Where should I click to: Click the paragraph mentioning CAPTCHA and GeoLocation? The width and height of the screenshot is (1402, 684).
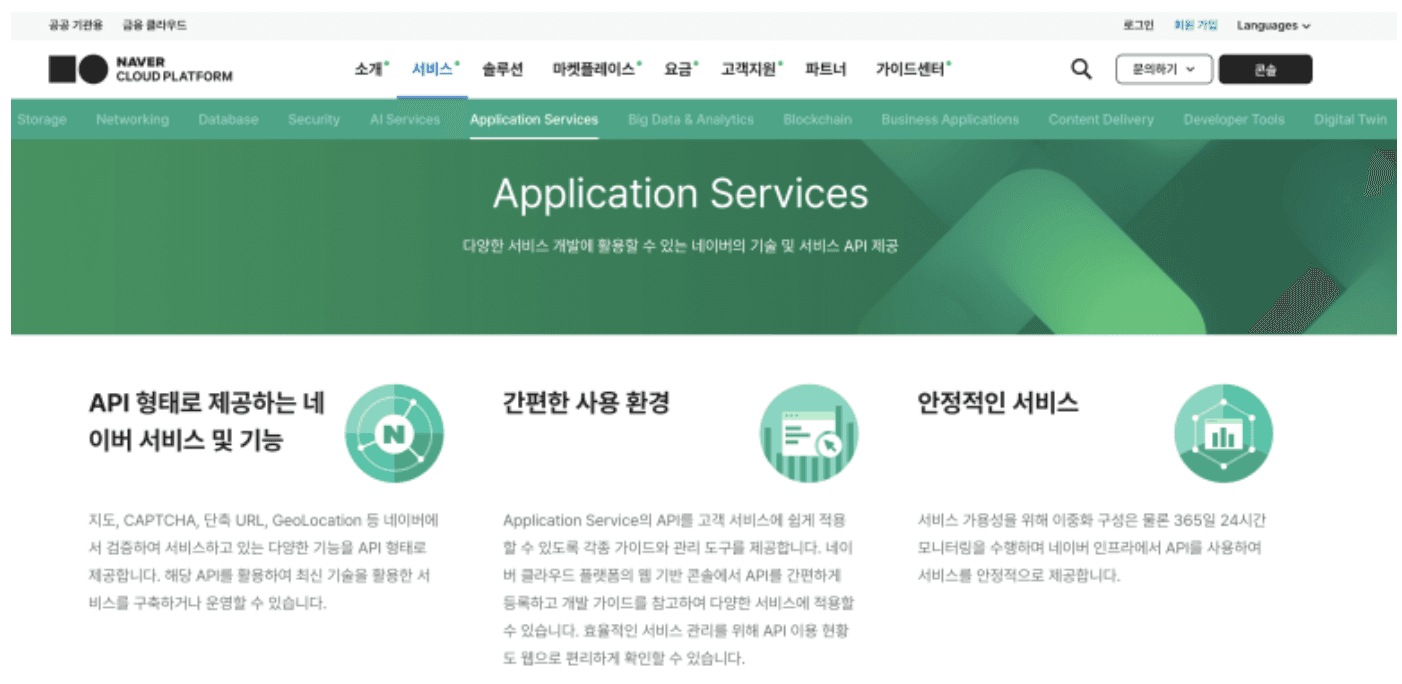click(264, 562)
